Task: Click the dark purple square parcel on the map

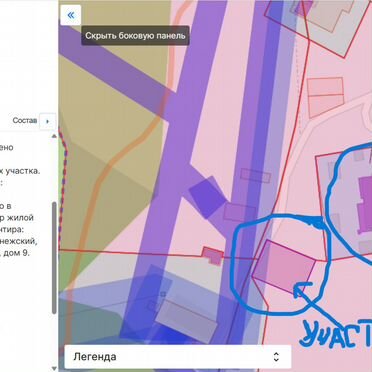Action: [207, 198]
